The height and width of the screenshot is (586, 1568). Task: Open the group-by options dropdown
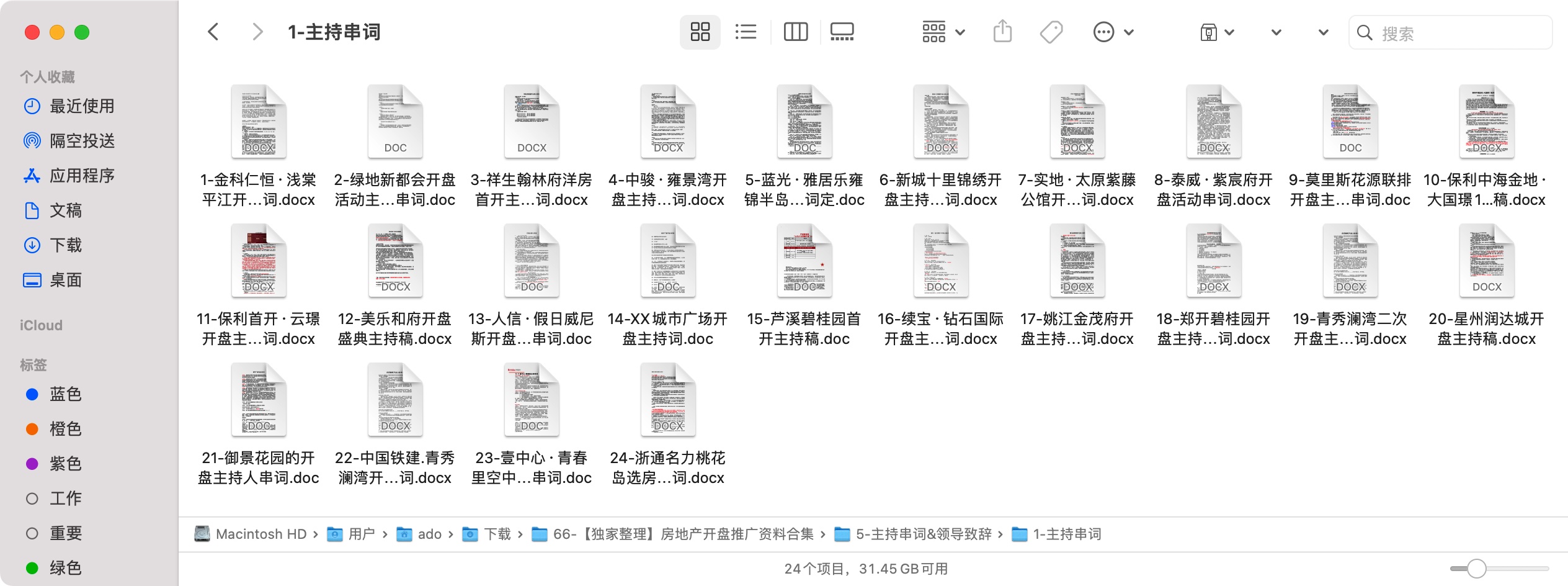[943, 32]
